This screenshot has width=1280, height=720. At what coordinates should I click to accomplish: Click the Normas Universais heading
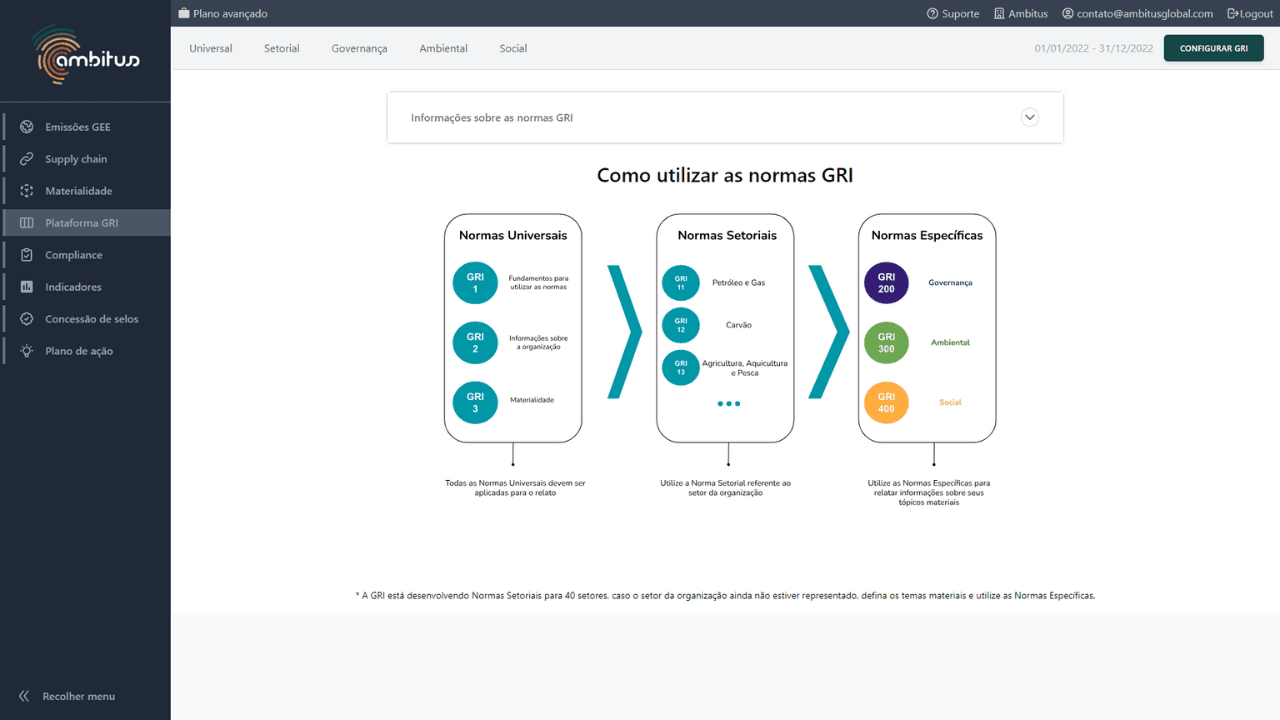click(x=513, y=236)
